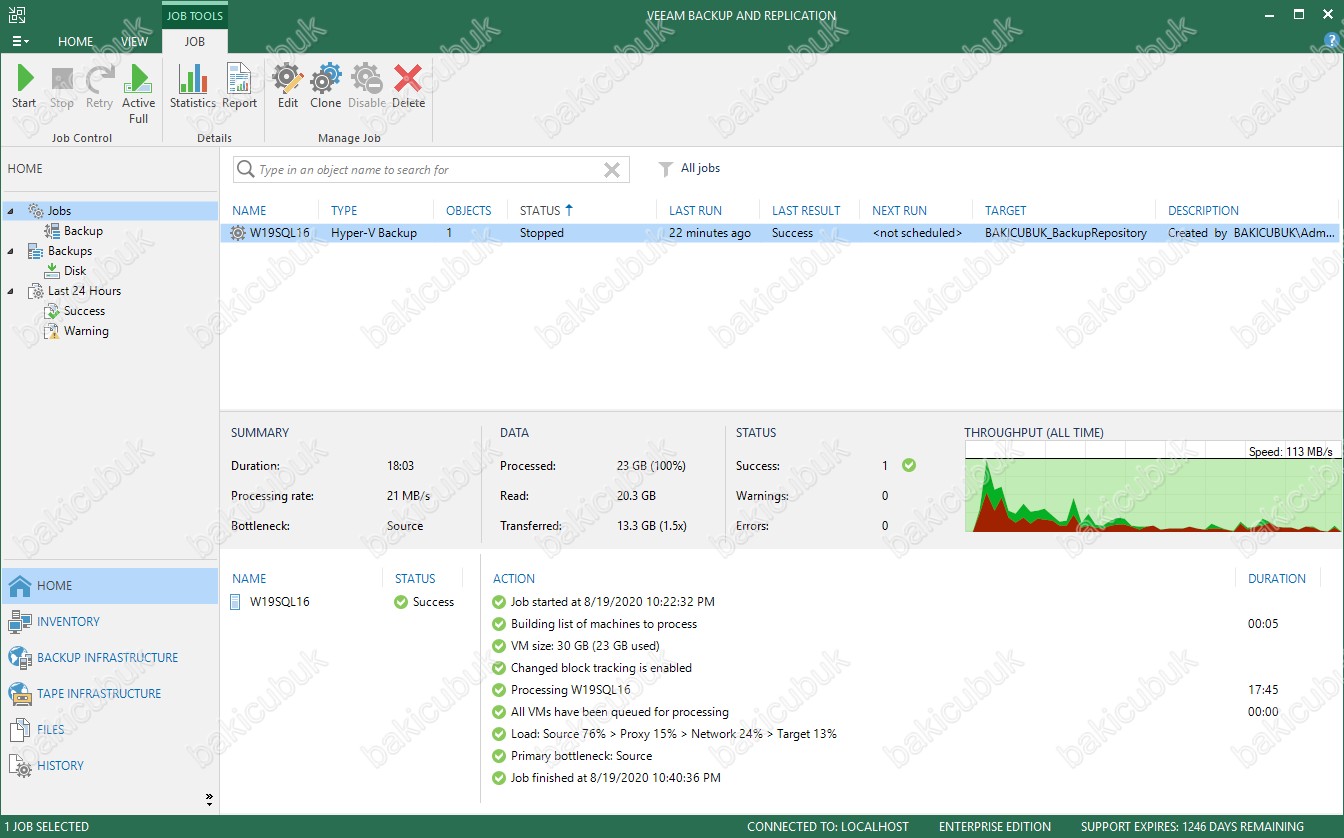This screenshot has height=838, width=1344.
Task: Select Disk under Backups
Action: click(x=75, y=271)
